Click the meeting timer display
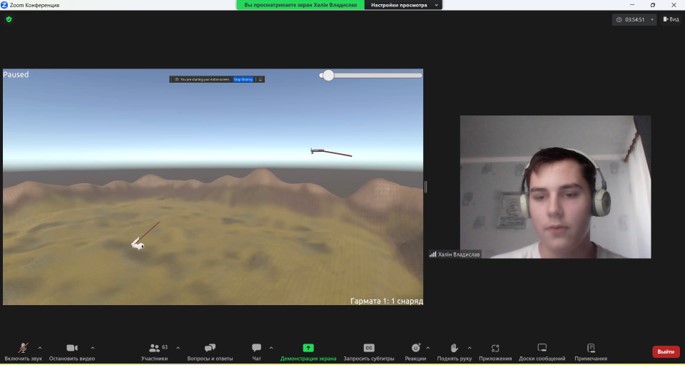685x365 pixels. click(634, 20)
